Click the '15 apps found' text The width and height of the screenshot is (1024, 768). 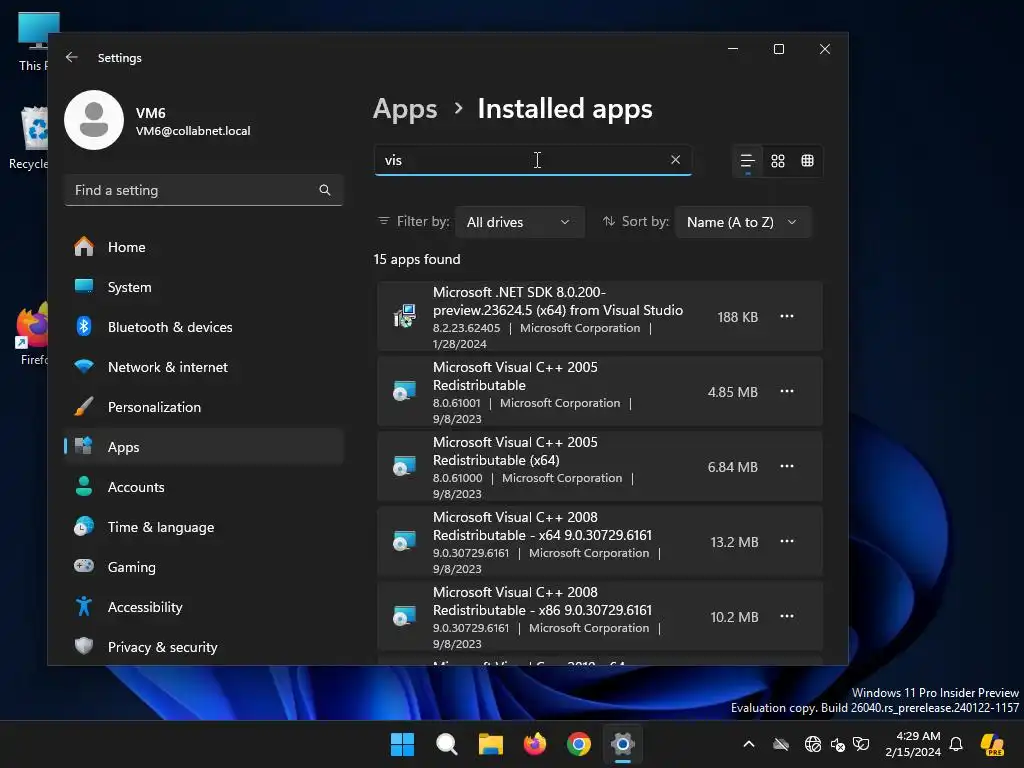(417, 259)
